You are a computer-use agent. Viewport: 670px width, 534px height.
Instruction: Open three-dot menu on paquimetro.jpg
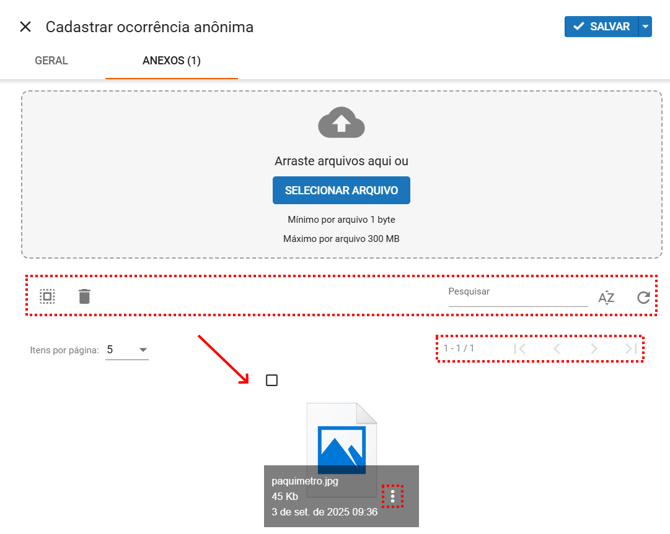coord(393,496)
